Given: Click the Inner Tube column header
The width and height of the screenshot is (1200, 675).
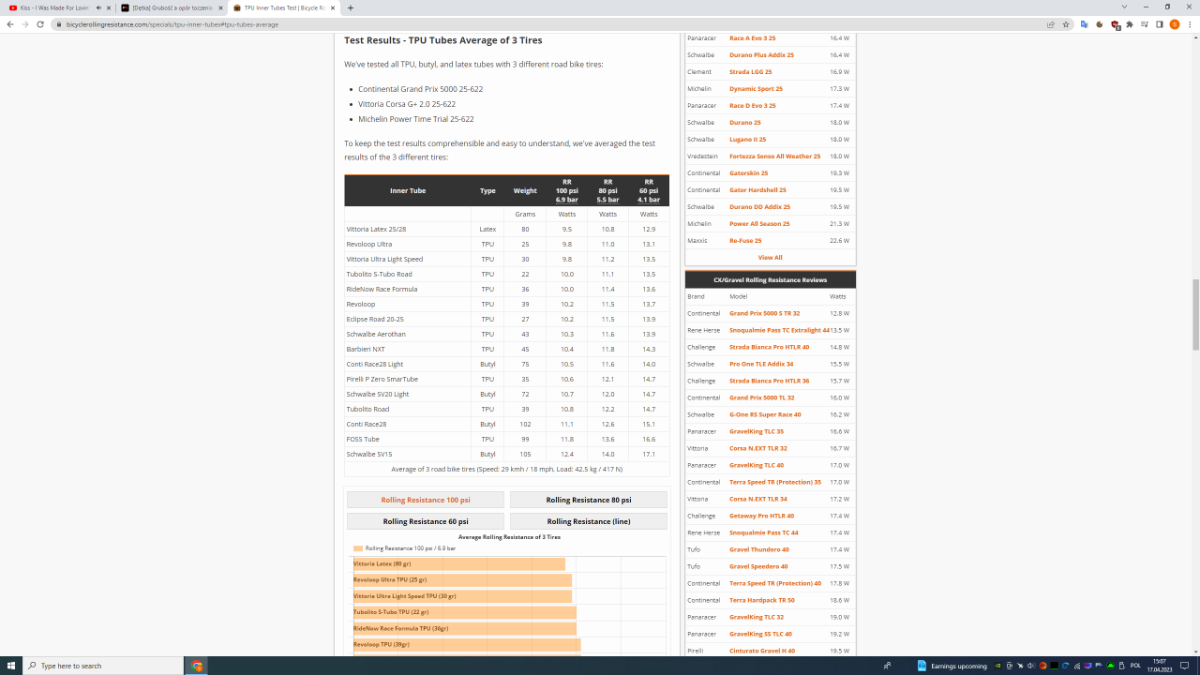Looking at the screenshot, I should [x=408, y=190].
